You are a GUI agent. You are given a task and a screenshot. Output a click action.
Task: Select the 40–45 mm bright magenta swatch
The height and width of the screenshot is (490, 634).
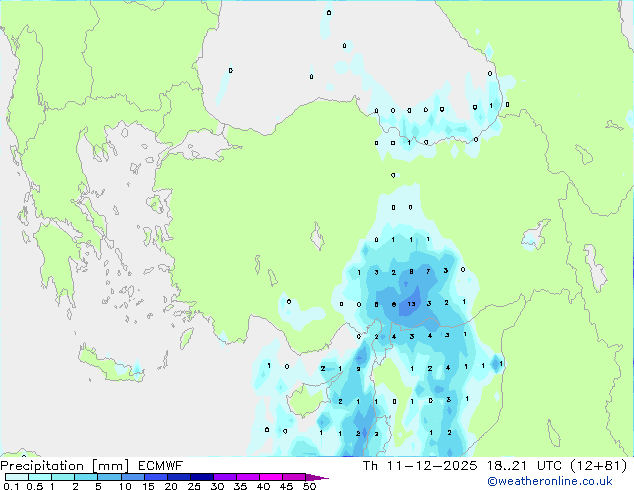coord(271,477)
